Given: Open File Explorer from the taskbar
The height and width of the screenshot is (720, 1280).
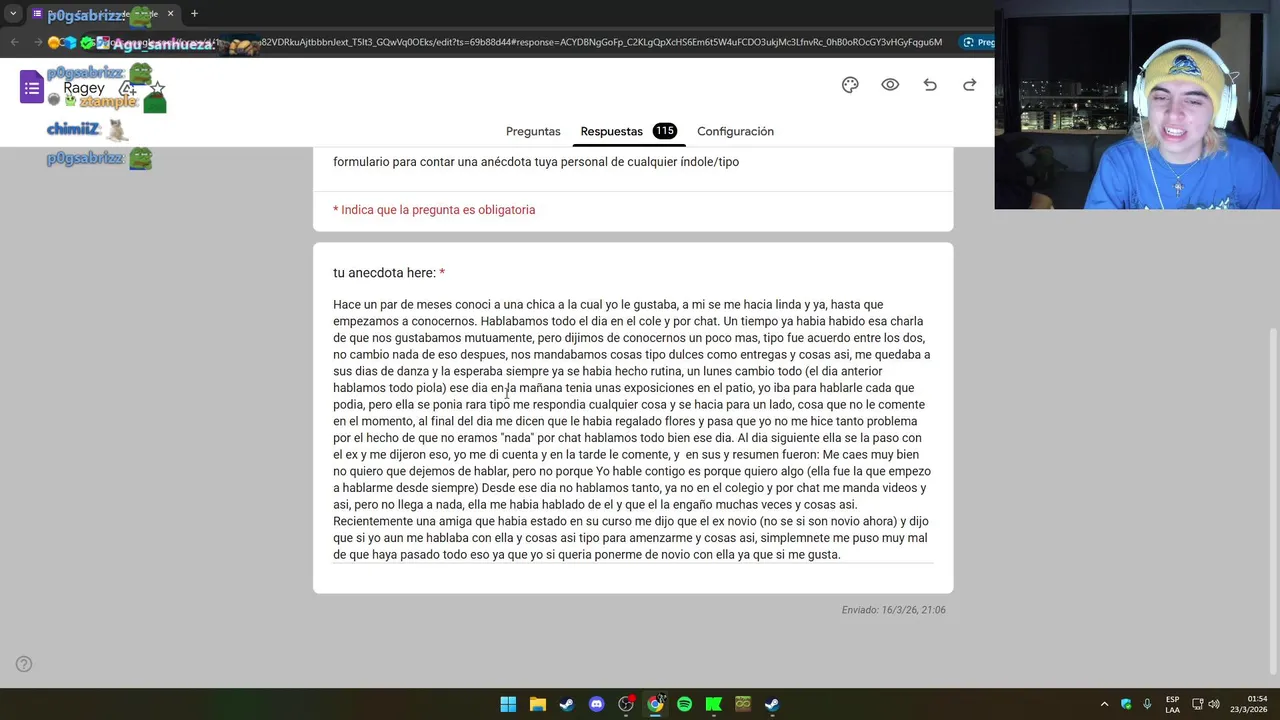Looking at the screenshot, I should (x=537, y=704).
